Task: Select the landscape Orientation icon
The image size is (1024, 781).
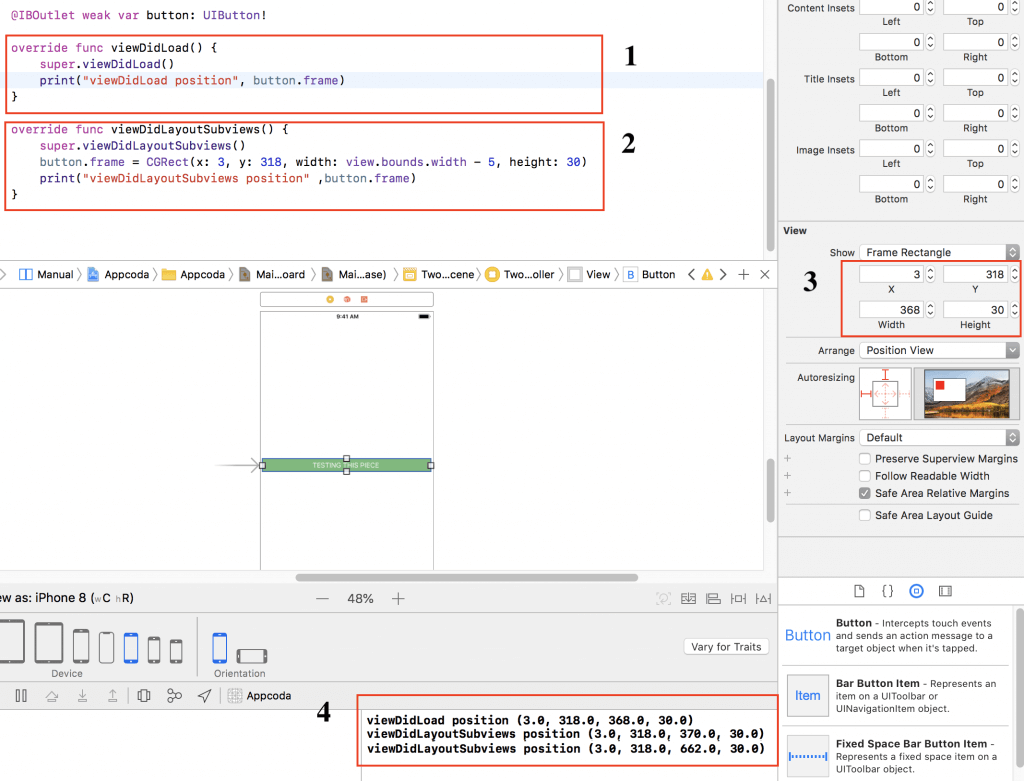Action: point(251,658)
